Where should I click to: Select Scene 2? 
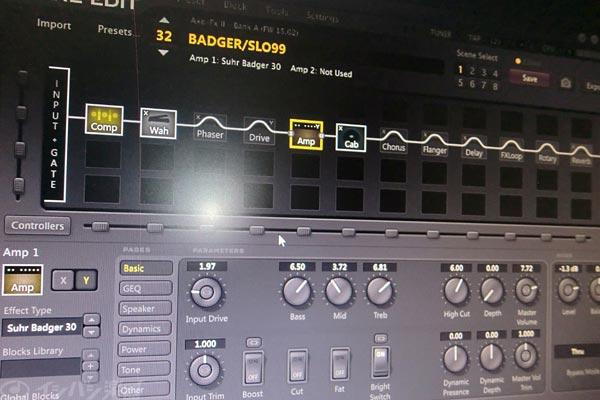(x=473, y=71)
